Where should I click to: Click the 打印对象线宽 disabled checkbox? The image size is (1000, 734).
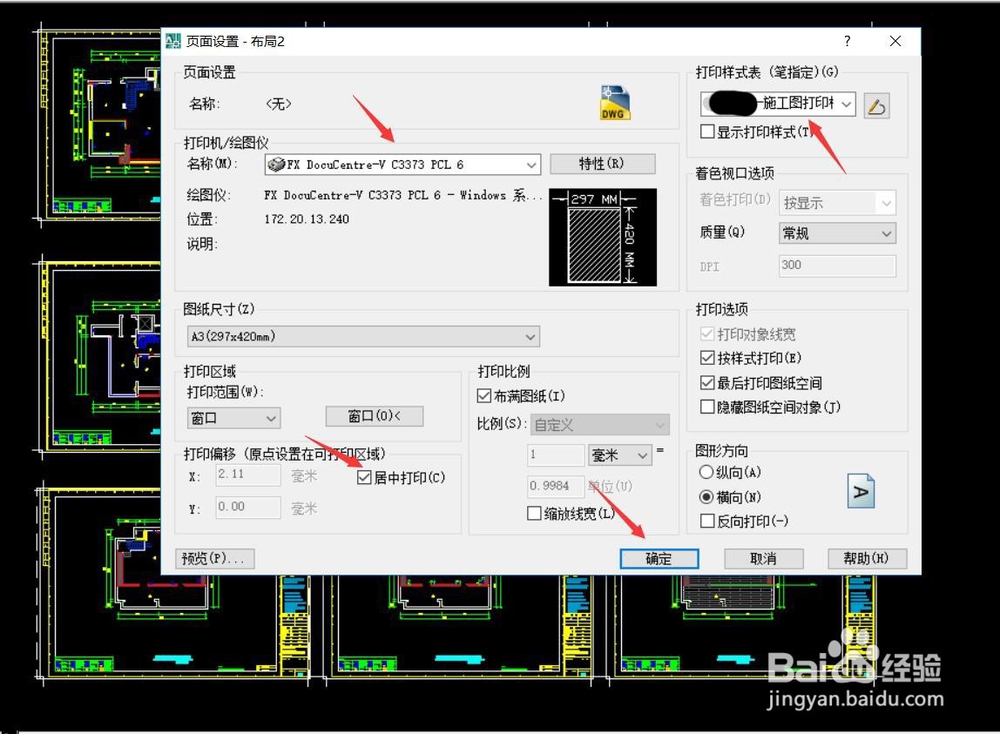707,334
